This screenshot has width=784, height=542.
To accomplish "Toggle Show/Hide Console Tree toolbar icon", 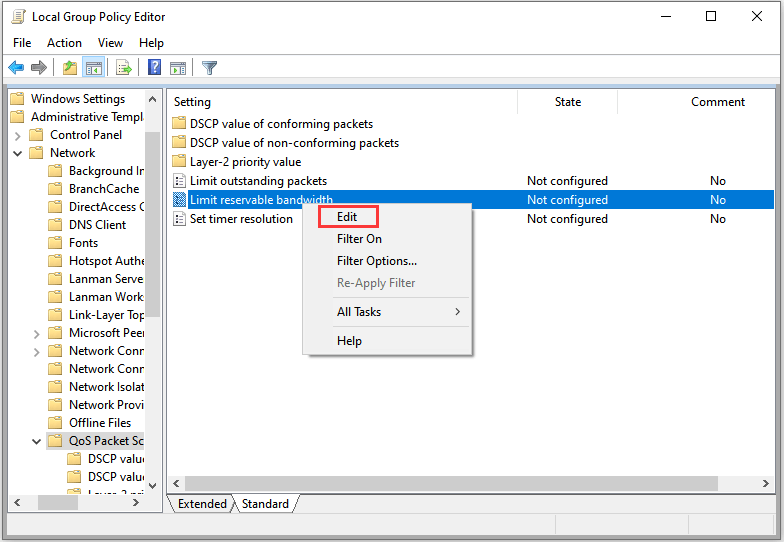I will coord(94,68).
